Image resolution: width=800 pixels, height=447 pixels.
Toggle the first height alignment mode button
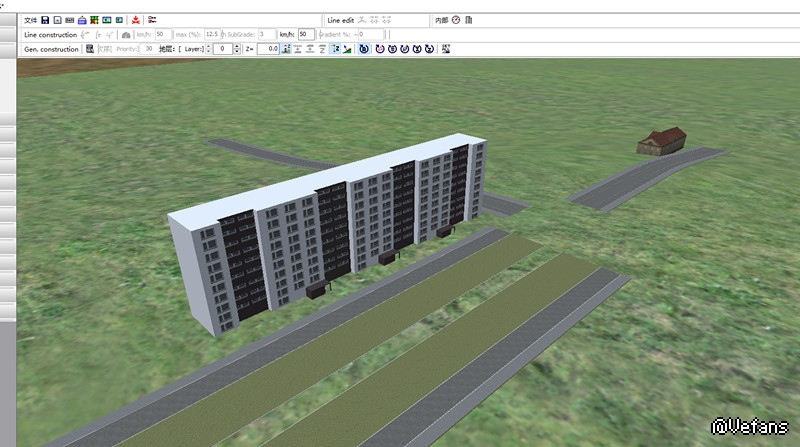(x=287, y=48)
